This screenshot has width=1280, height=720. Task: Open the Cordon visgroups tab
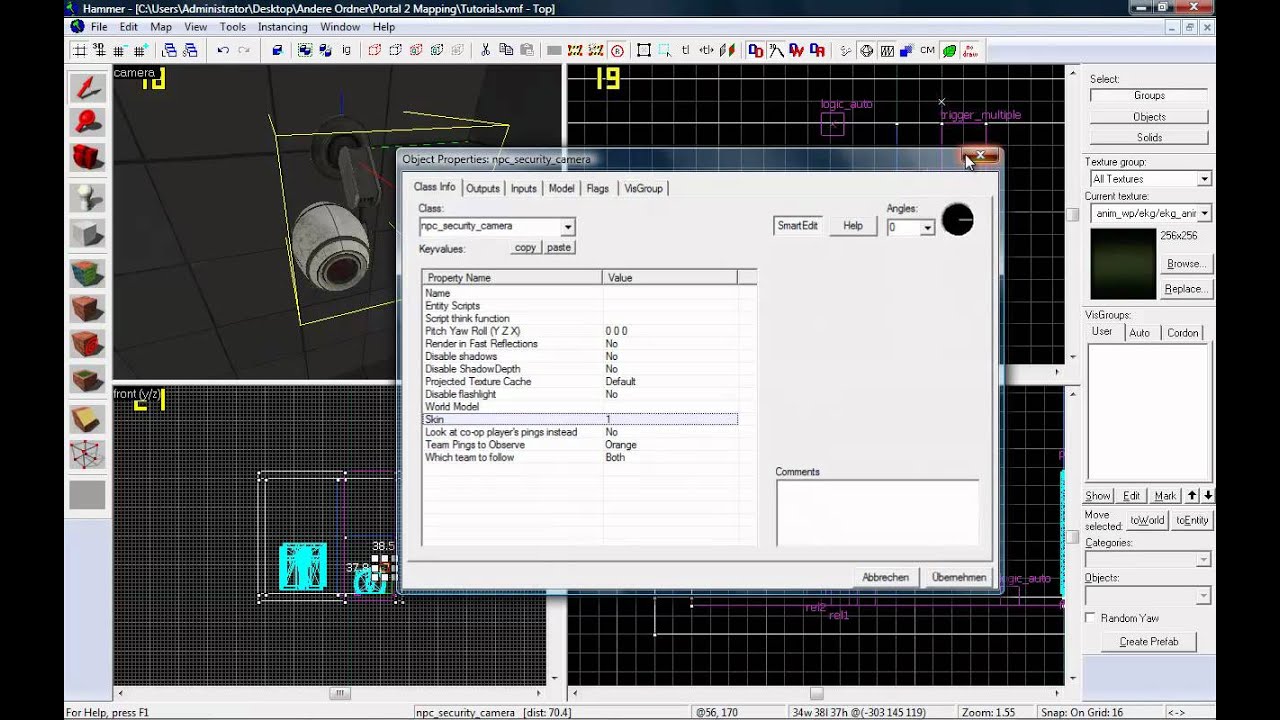click(1182, 332)
